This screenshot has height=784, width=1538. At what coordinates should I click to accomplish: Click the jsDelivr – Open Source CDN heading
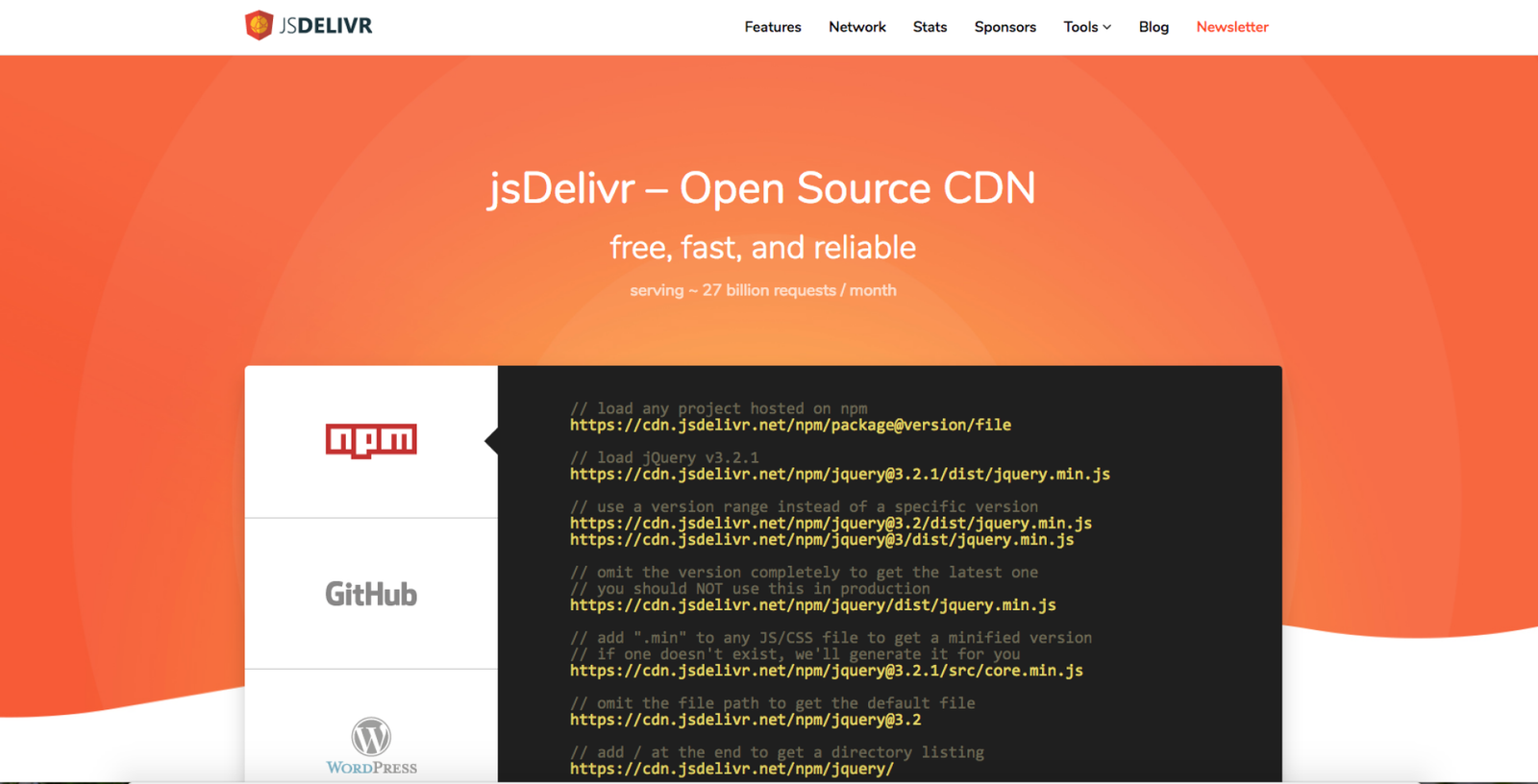point(762,187)
